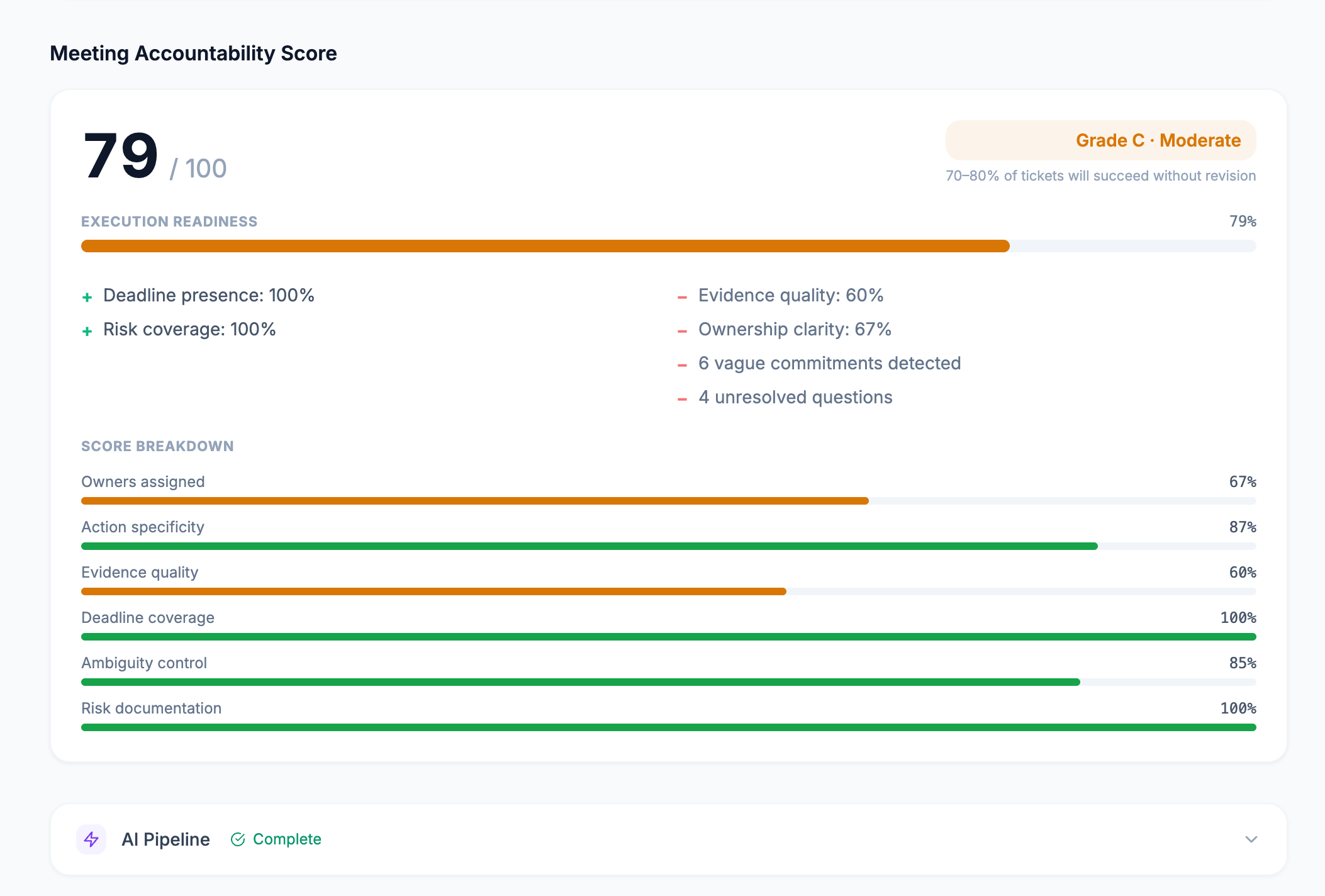Click the AI Pipeline title label
Viewport: 1325px width, 896px height.
point(165,839)
